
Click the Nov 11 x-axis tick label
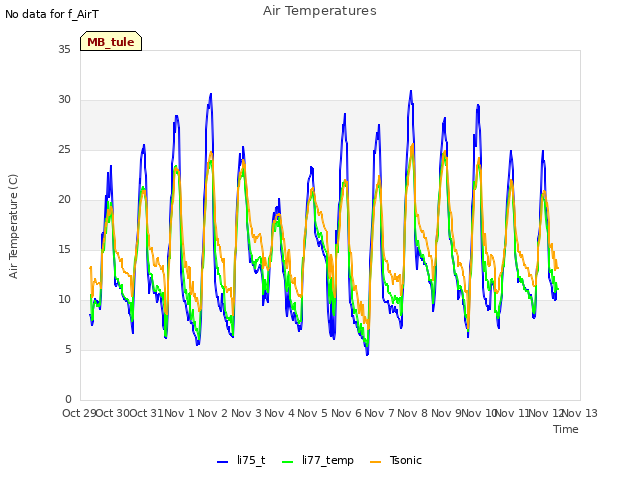[x=513, y=413]
